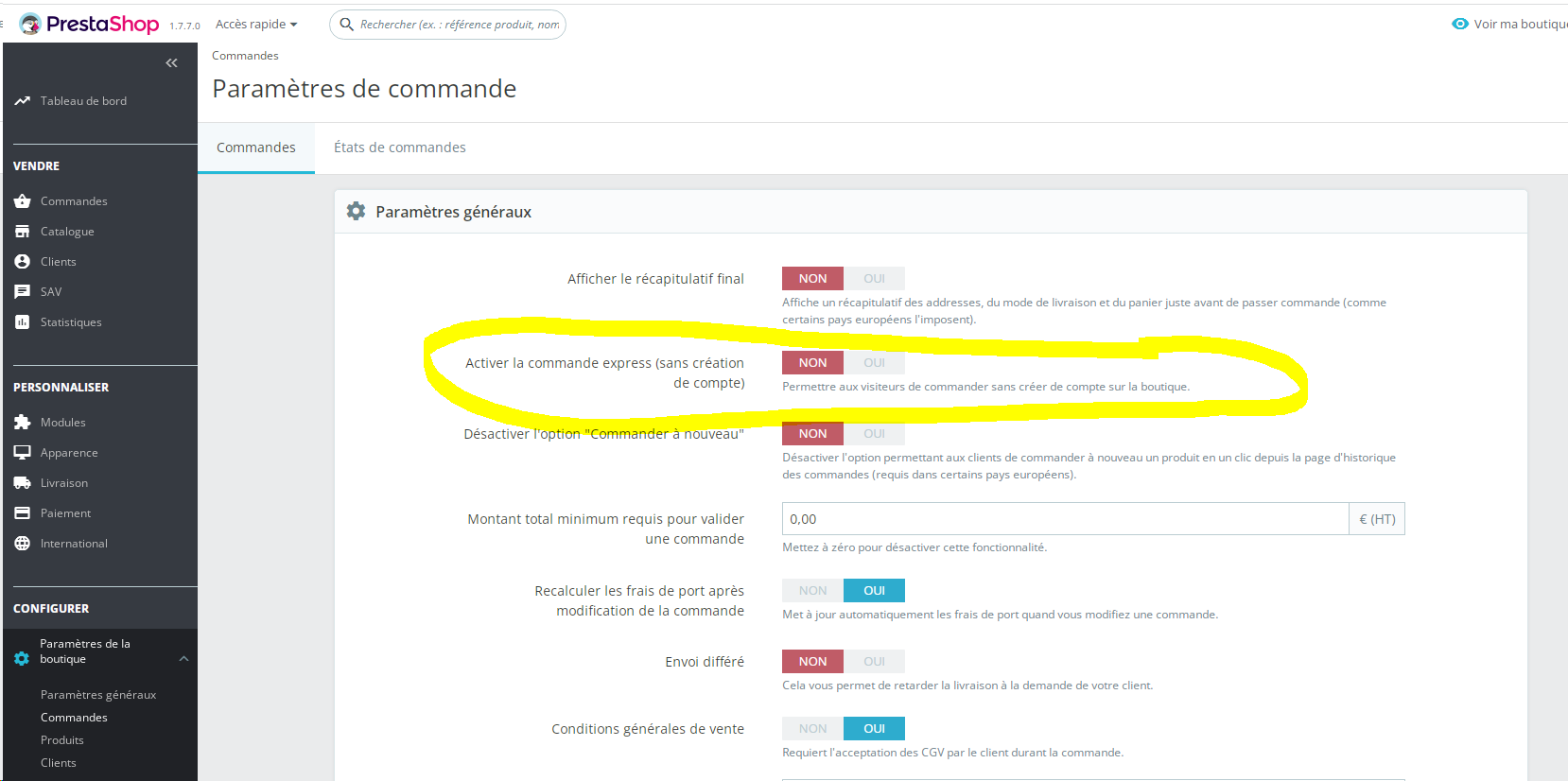Click the Livraison truck icon

[22, 483]
